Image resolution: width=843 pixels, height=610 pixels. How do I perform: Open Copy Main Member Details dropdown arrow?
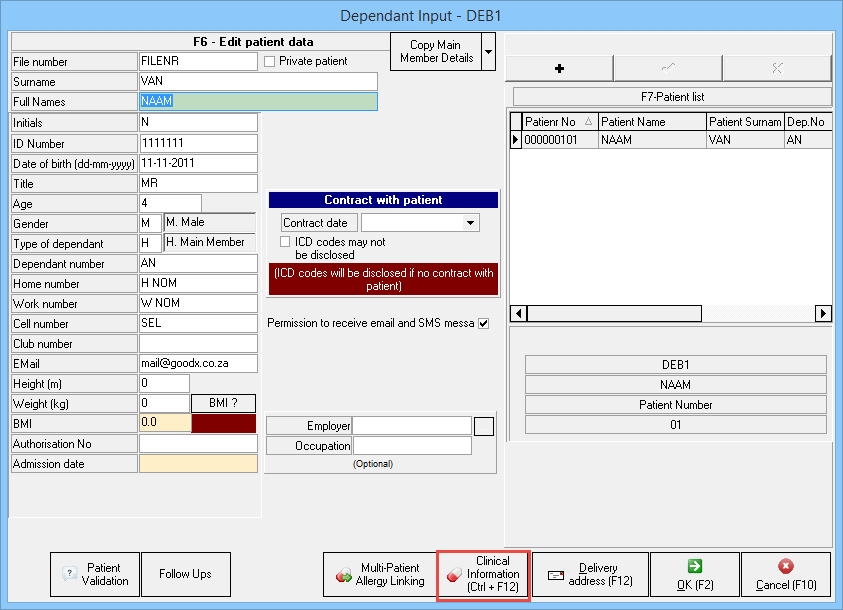click(x=488, y=50)
